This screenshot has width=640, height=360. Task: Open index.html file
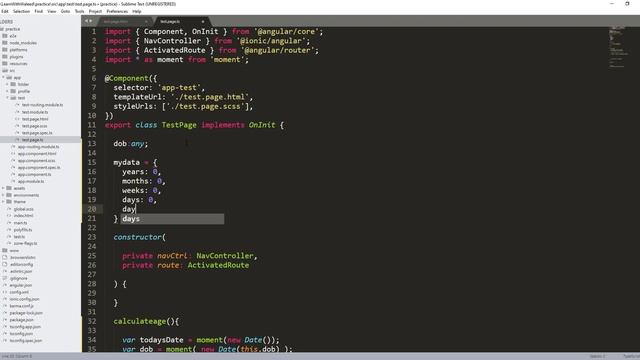click(x=23, y=216)
